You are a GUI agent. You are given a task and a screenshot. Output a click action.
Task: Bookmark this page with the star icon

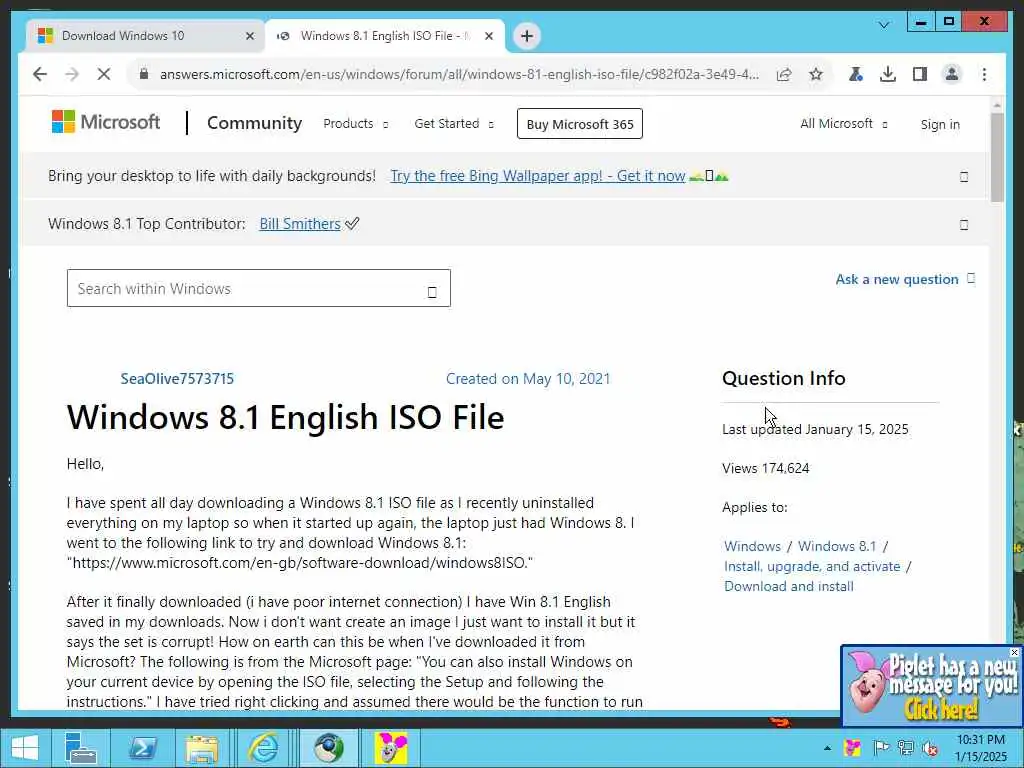[x=816, y=74]
